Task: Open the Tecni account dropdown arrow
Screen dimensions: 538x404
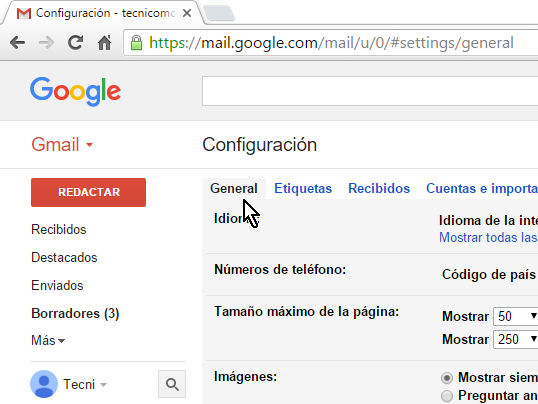Action: click(x=103, y=385)
